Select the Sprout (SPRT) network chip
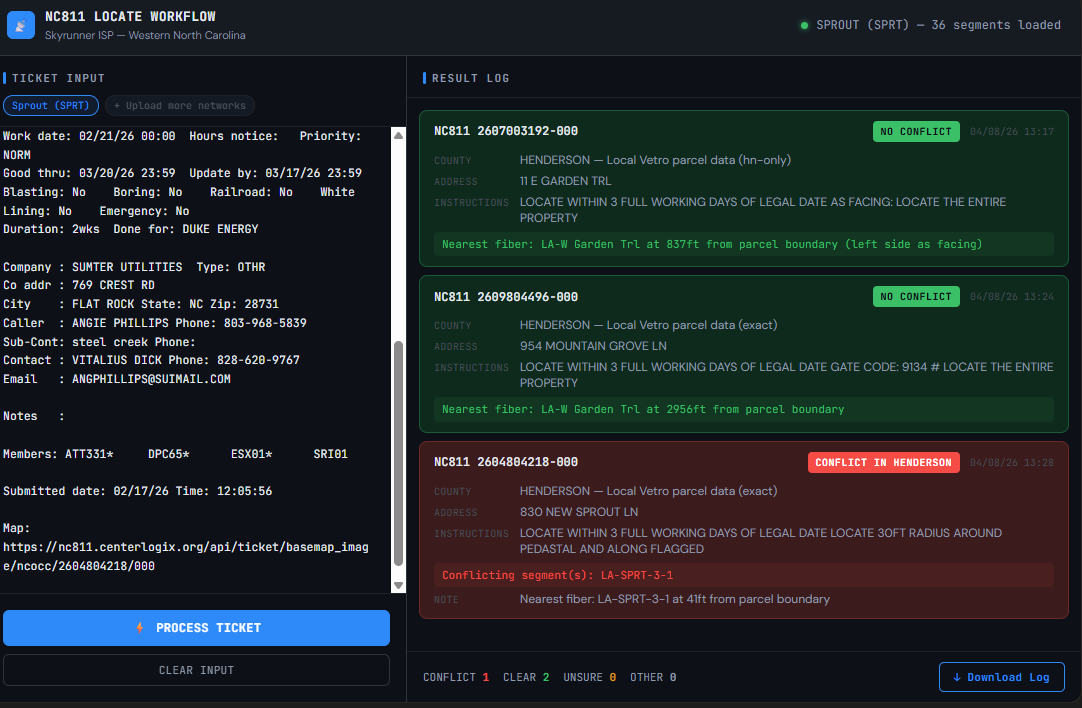The height and width of the screenshot is (708, 1082). point(50,106)
